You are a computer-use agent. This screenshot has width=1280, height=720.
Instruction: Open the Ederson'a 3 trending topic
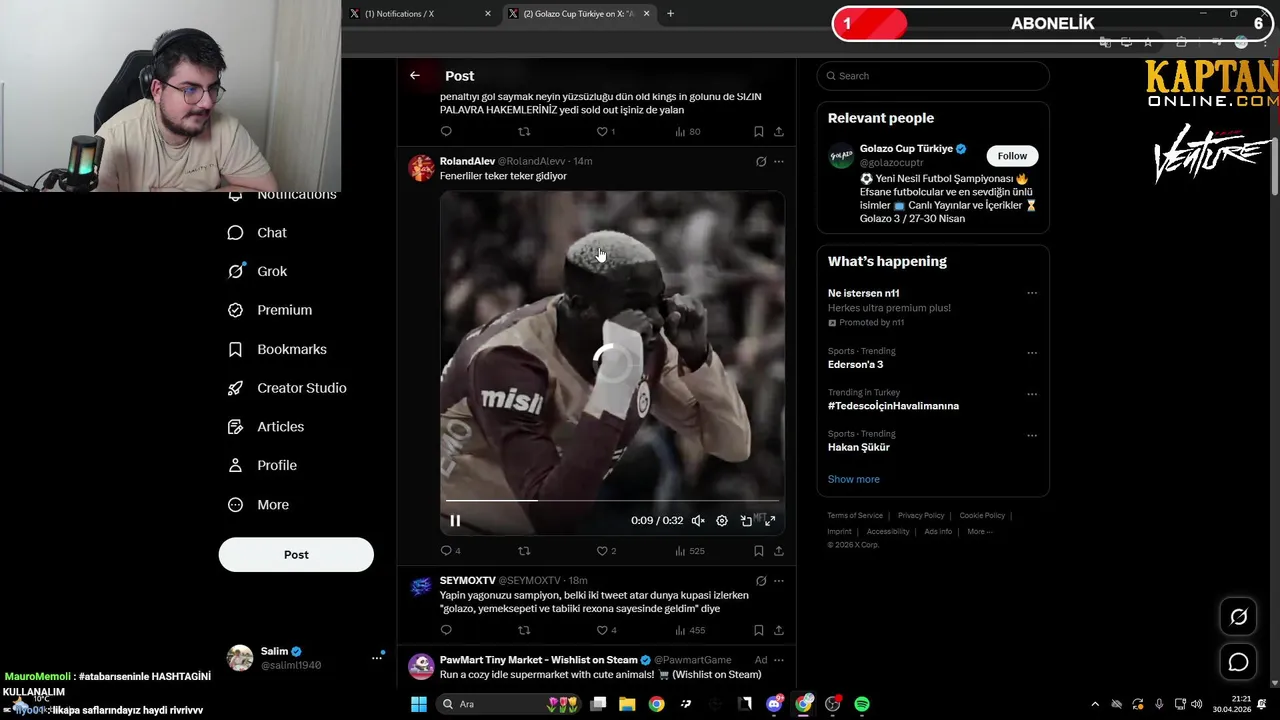click(x=855, y=364)
